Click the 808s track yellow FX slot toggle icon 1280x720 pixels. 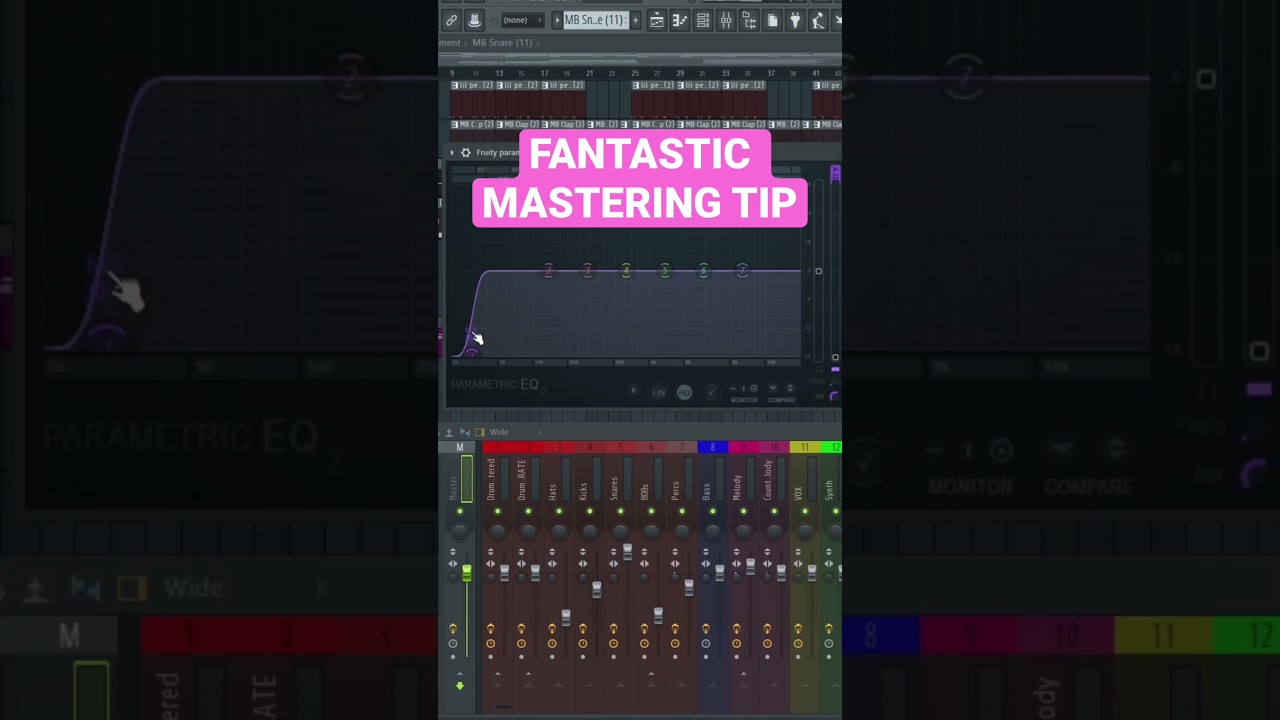tap(645, 628)
